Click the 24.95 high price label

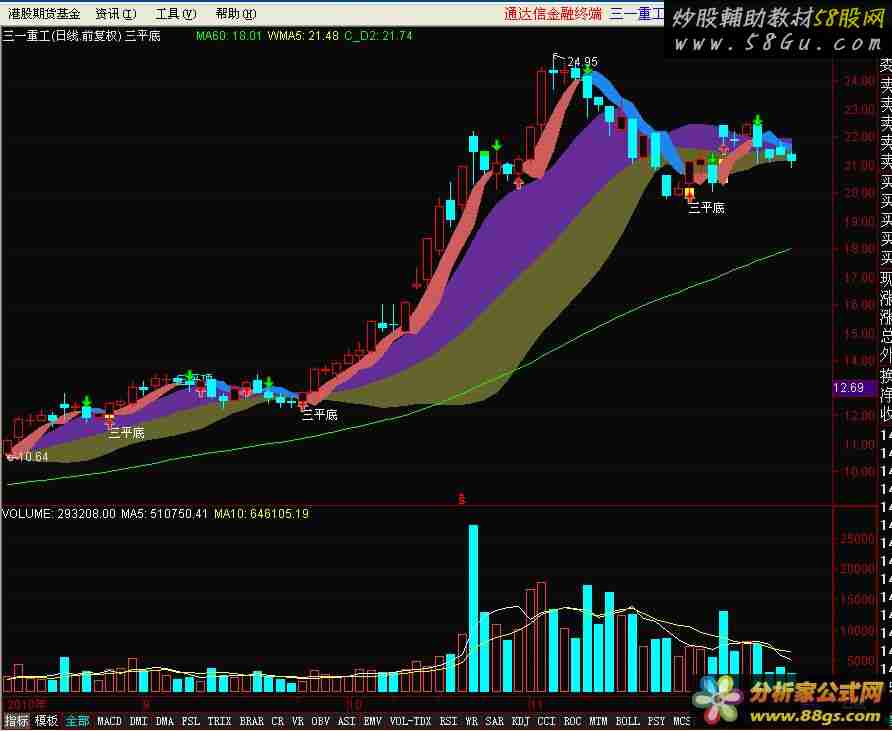583,61
